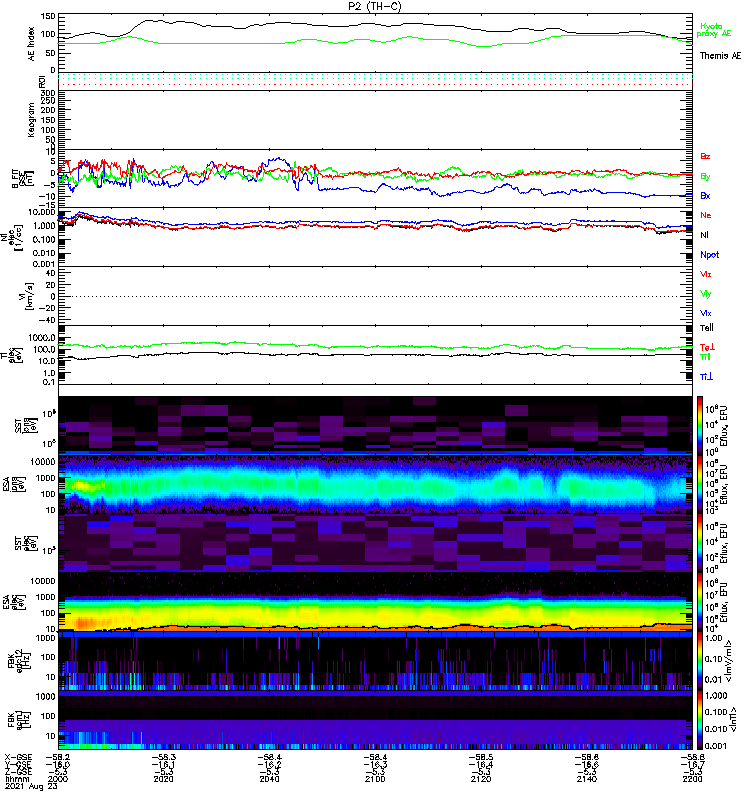
Task: Click the 2000 time tick label
Action: click(x=57, y=779)
